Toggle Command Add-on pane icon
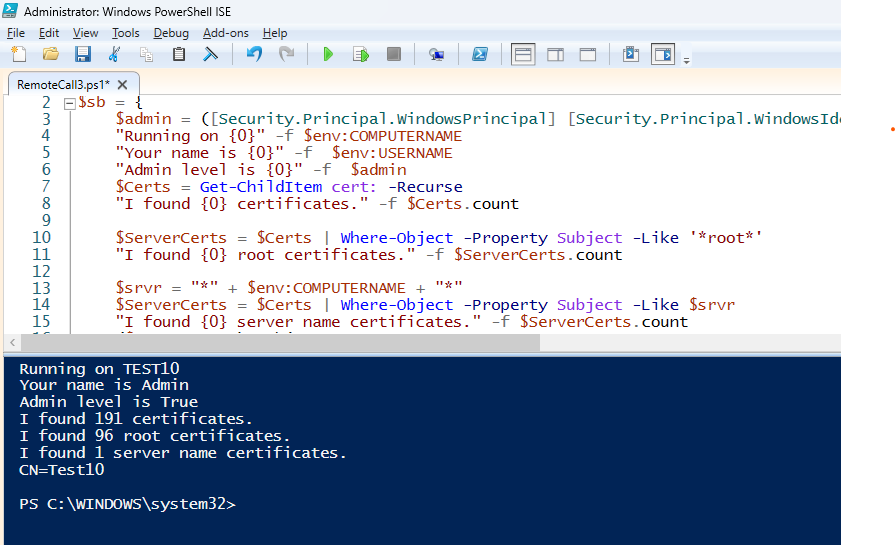The height and width of the screenshot is (545, 896). (x=663, y=54)
